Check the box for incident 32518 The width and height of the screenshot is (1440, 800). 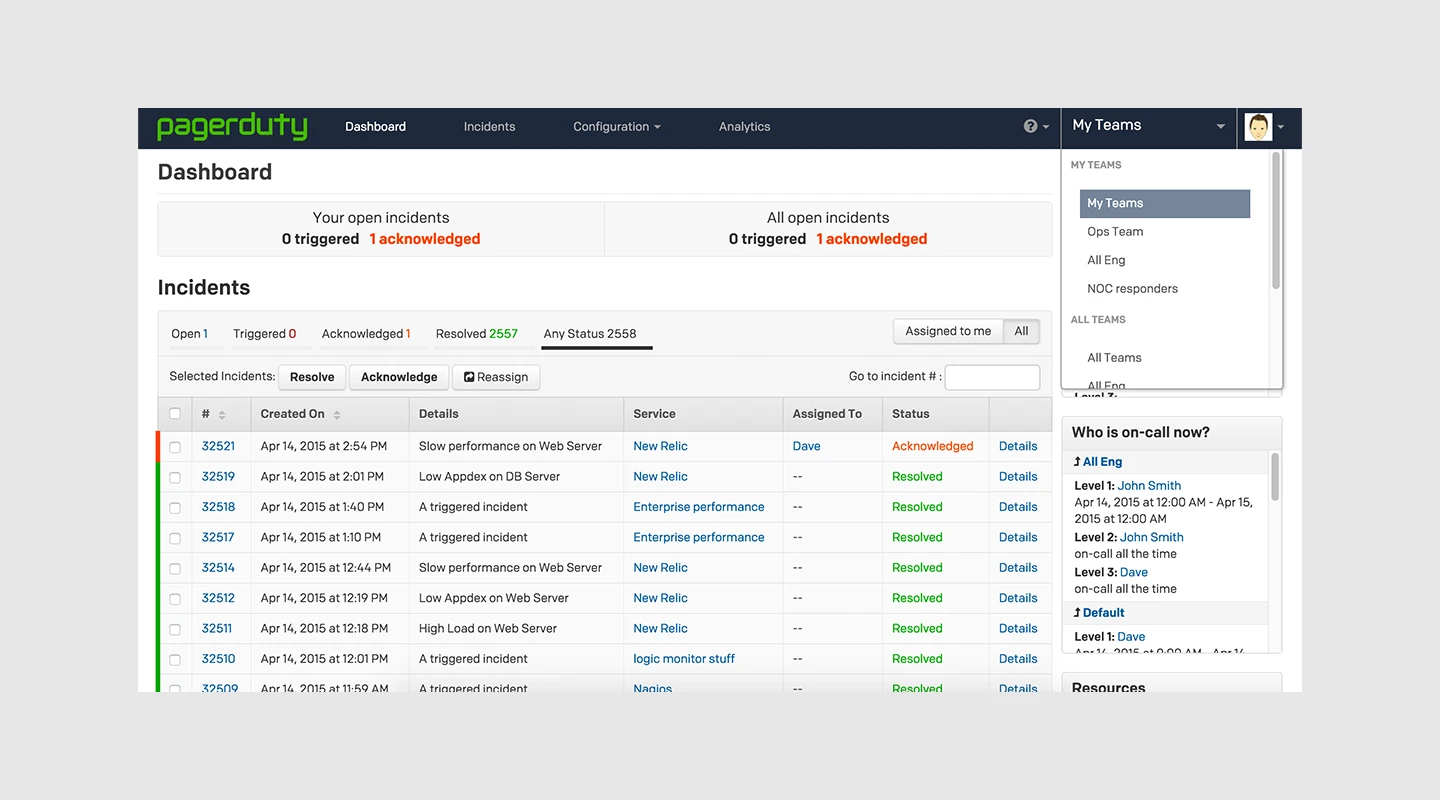pos(175,508)
